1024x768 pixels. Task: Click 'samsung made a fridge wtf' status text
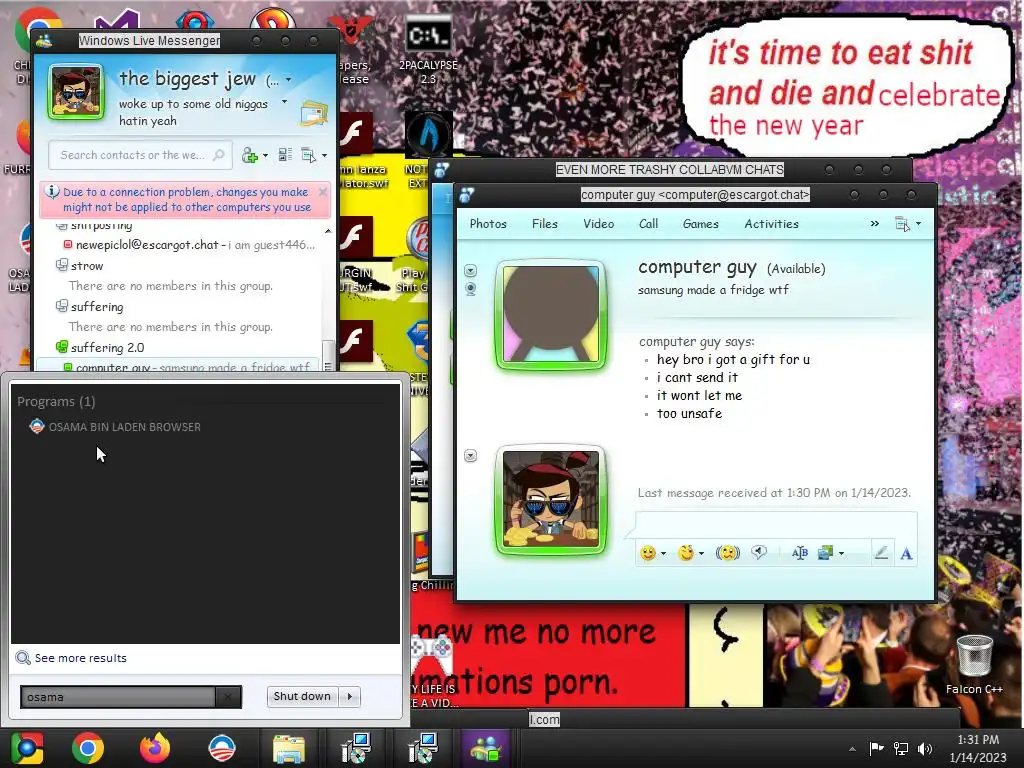(713, 289)
